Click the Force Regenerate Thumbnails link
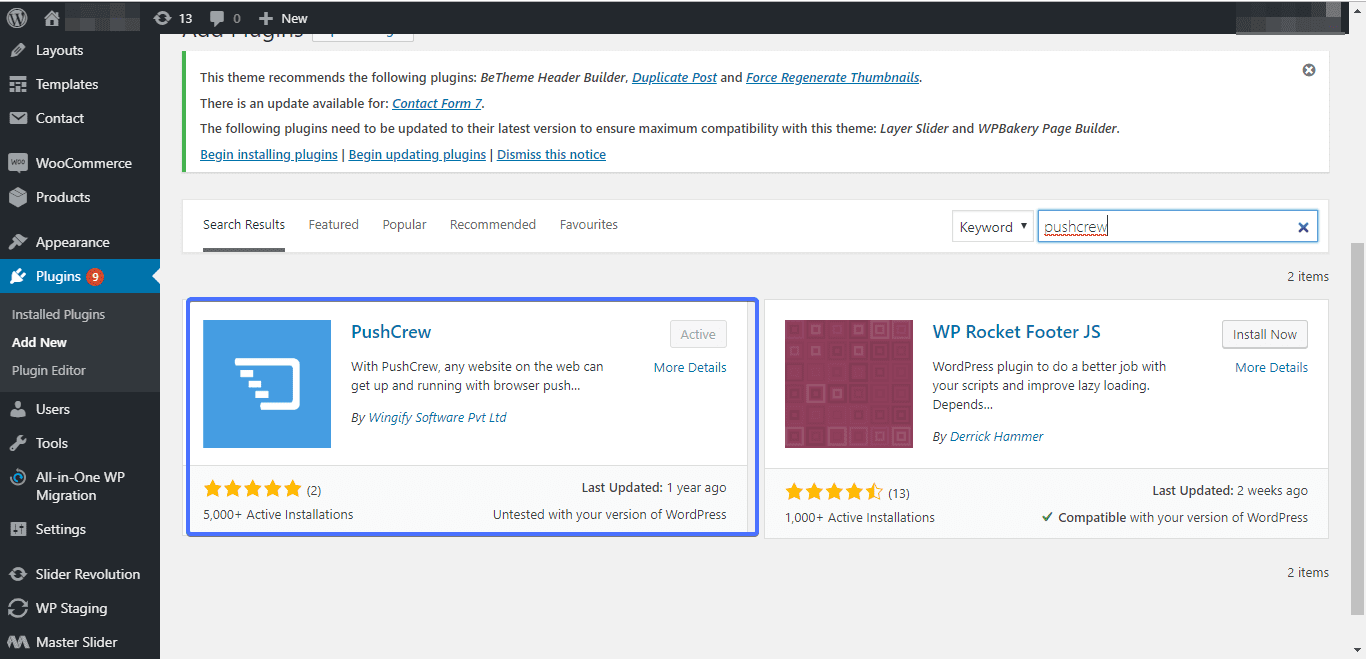The image size is (1366, 659). point(833,77)
